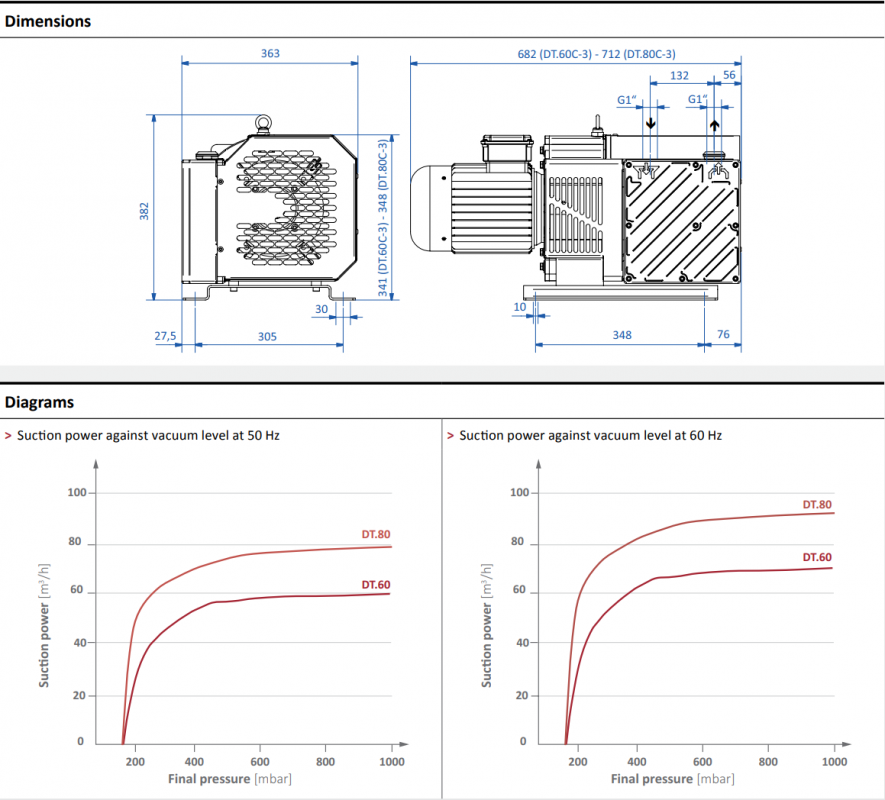The width and height of the screenshot is (885, 800).
Task: Click the DT.60 curve label in the 60 Hz chart
Action: 817,557
